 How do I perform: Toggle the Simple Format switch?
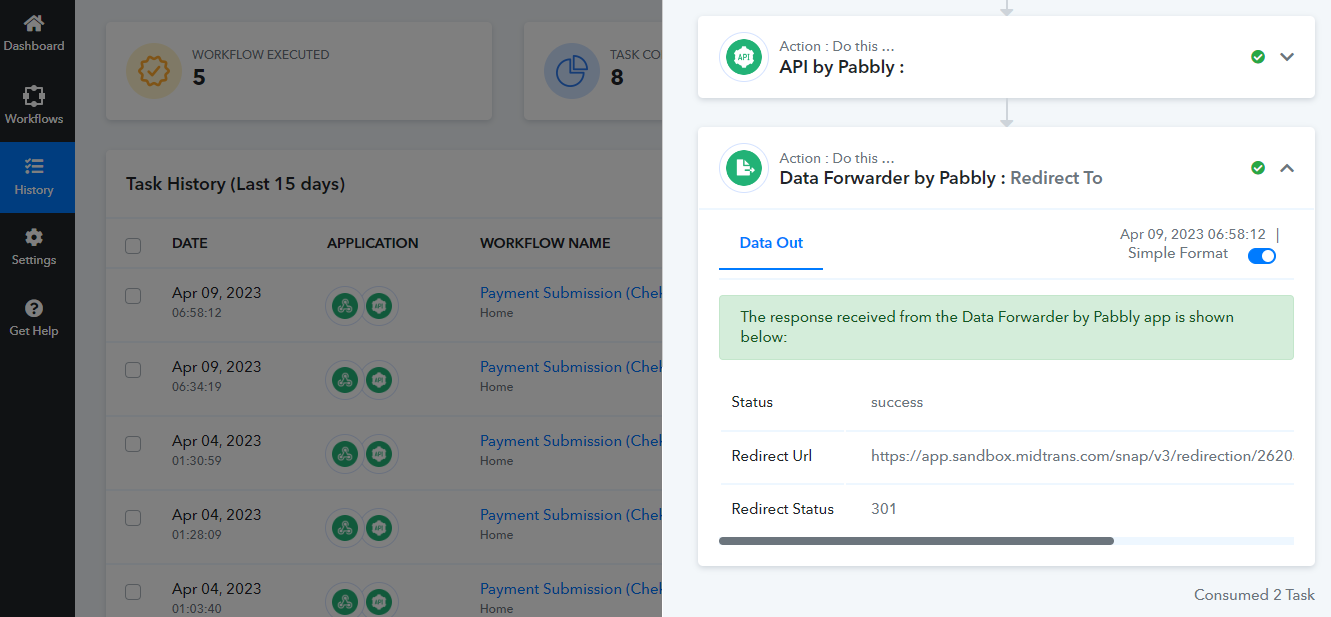[1262, 256]
